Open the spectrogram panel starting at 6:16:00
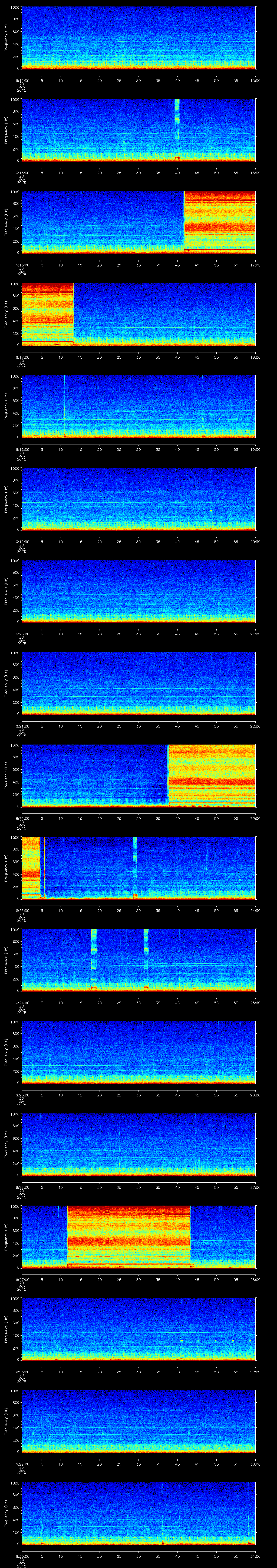 coord(139,222)
